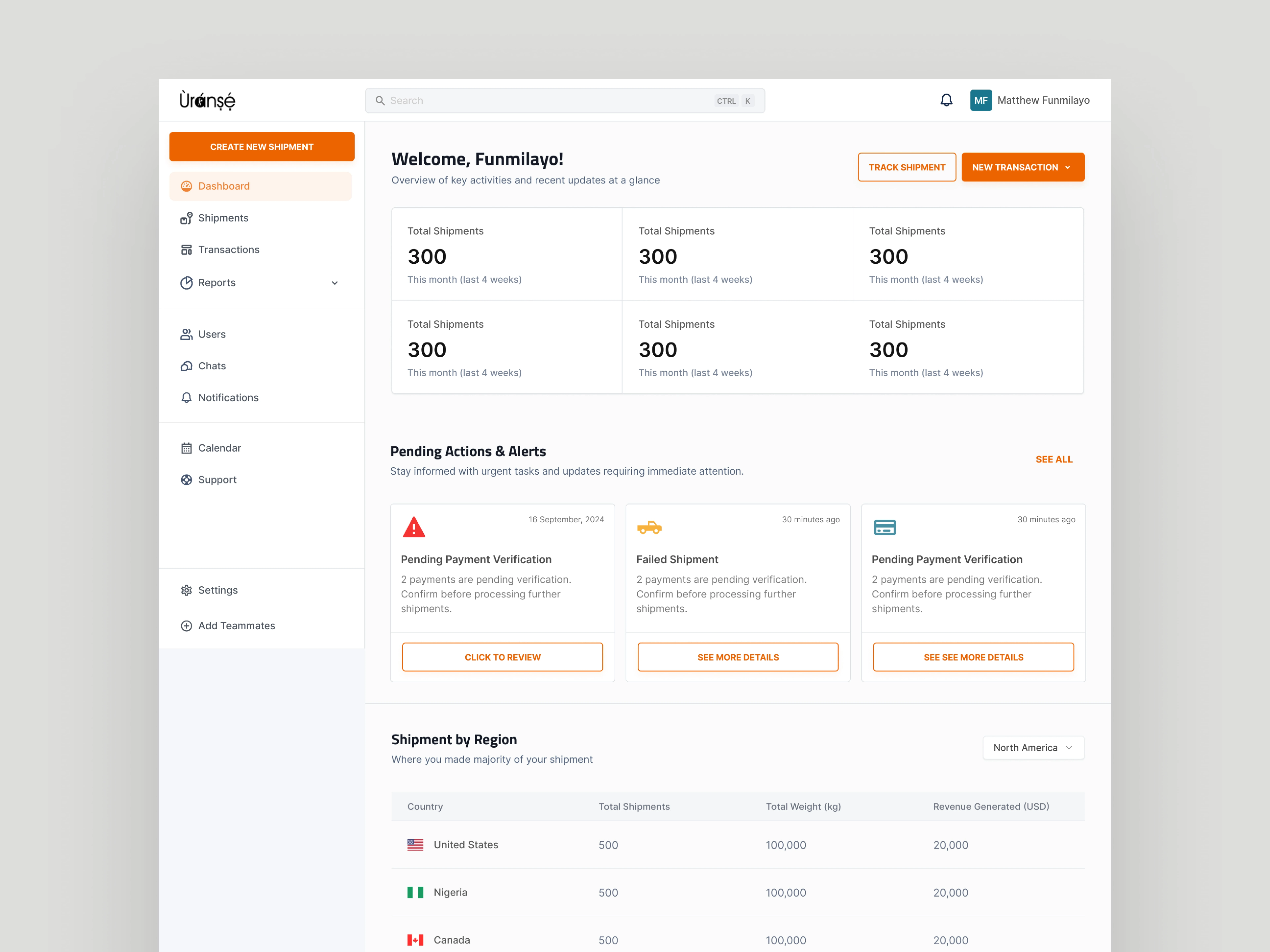This screenshot has width=1270, height=952.
Task: Click the red warning triangle alert icon
Action: point(414,527)
